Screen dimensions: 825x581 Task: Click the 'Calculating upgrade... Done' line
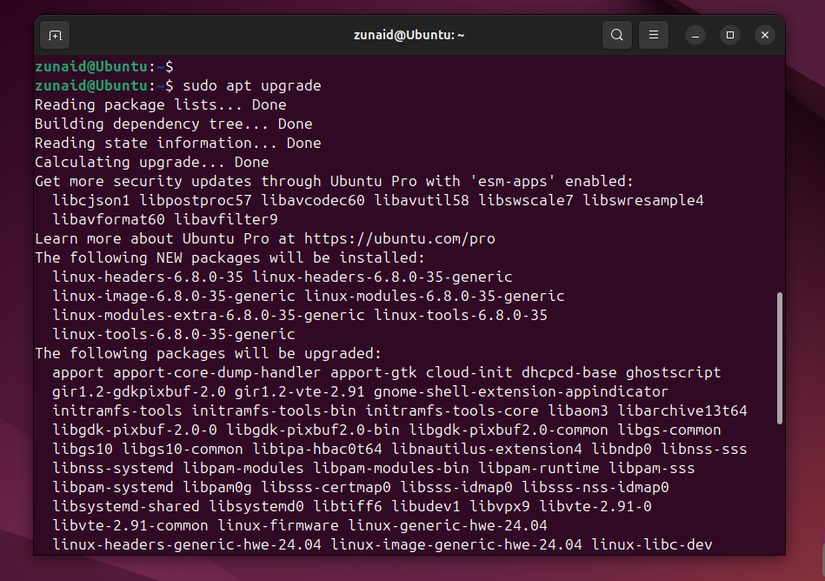[155, 161]
